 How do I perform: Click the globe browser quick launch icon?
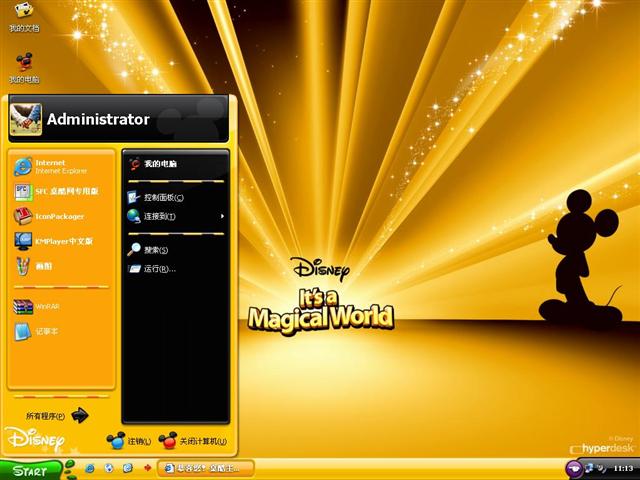(109, 469)
